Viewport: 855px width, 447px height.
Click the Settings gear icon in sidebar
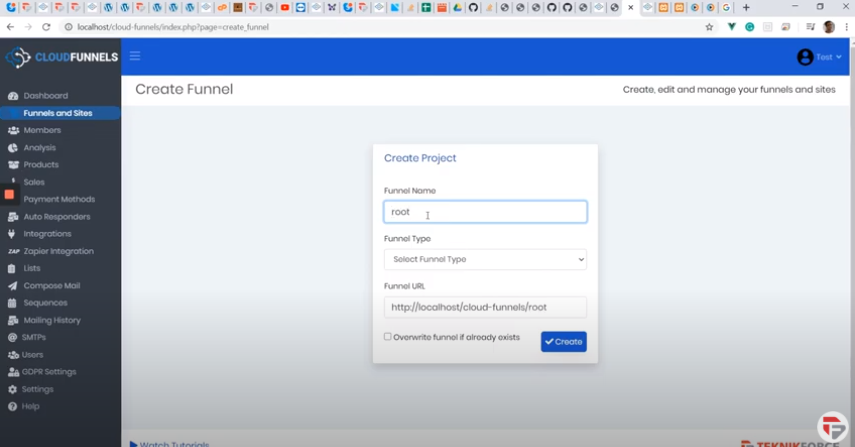13,389
